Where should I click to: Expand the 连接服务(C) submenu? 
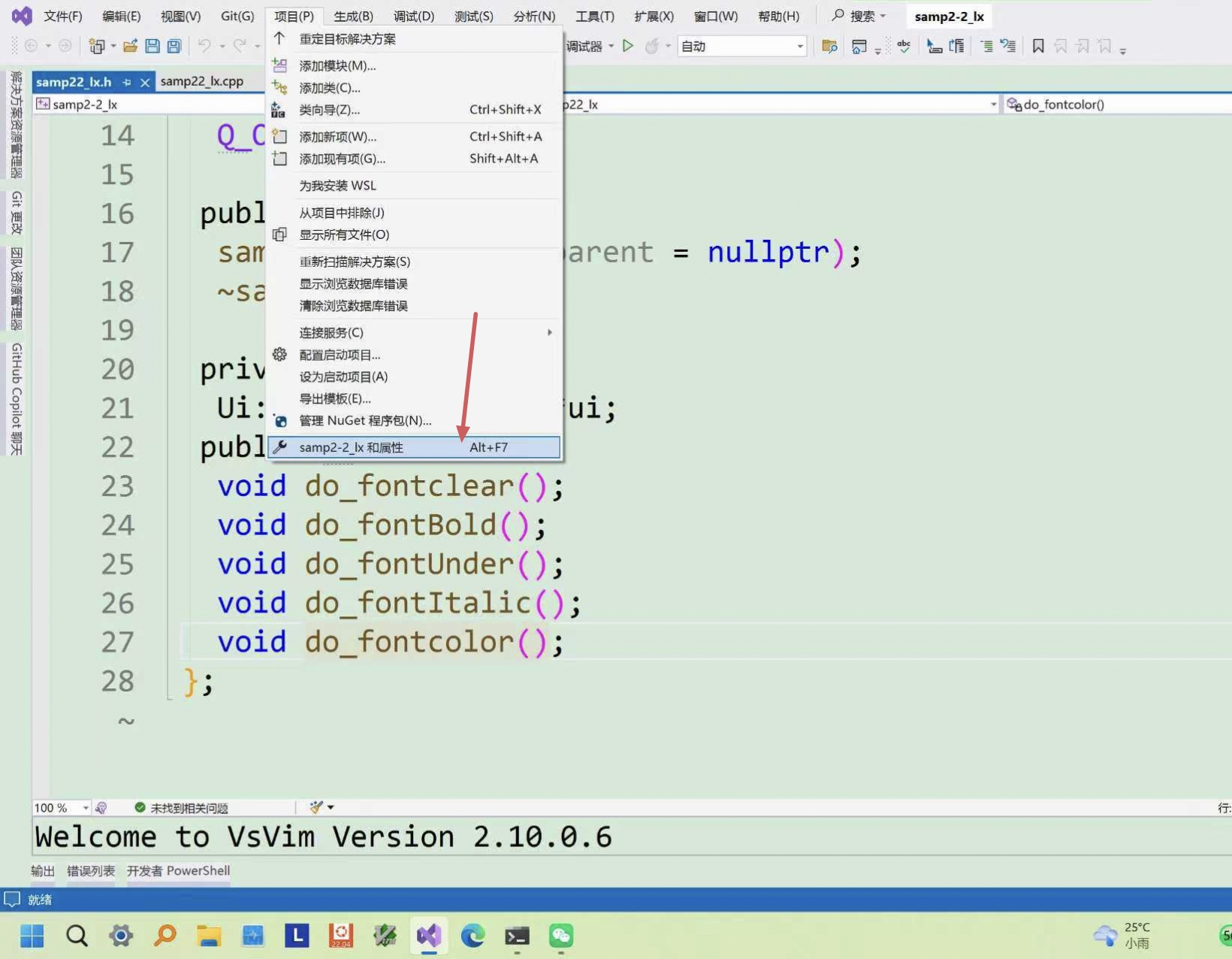point(331,331)
